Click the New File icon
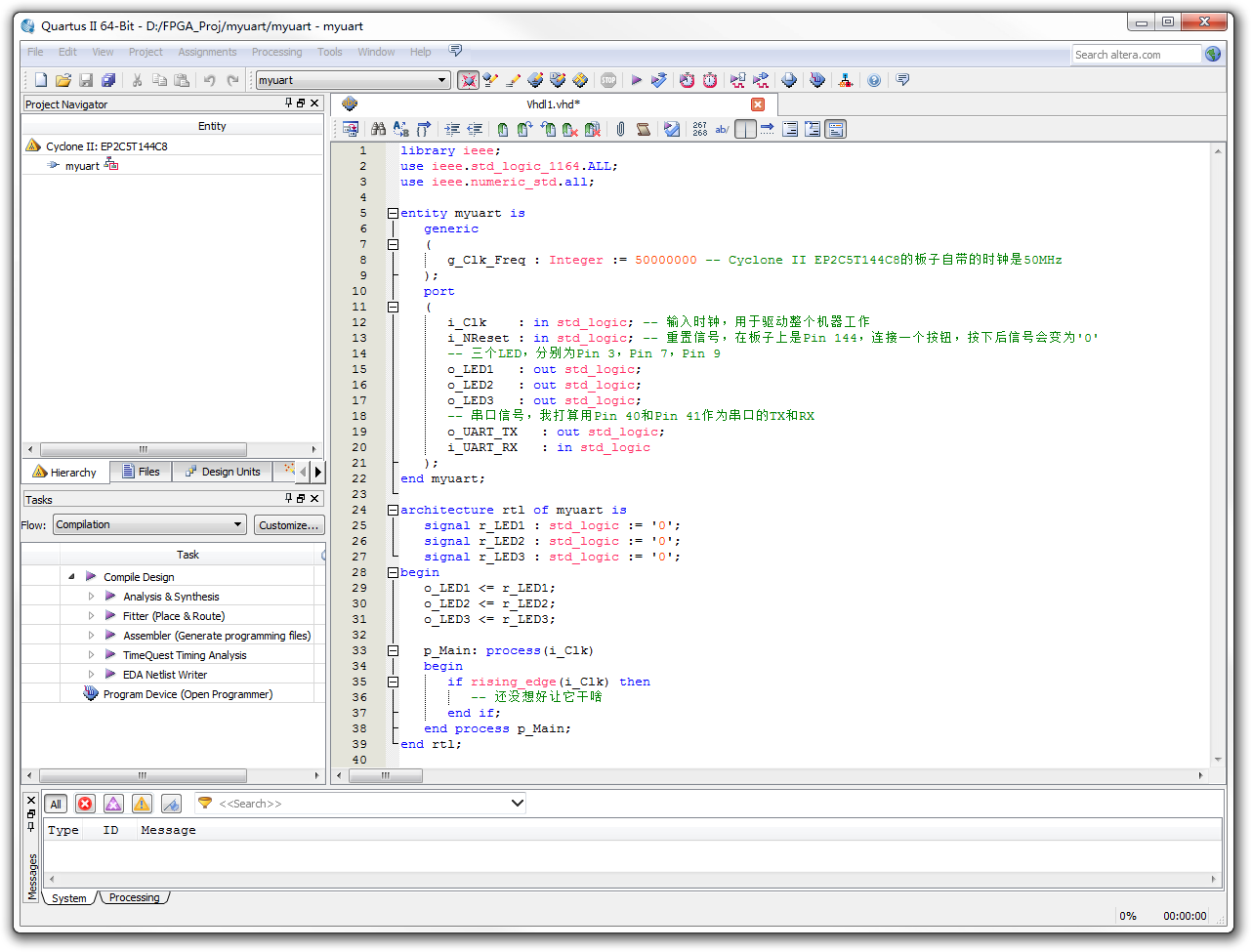Viewport: 1252px width, 952px height. tap(41, 80)
